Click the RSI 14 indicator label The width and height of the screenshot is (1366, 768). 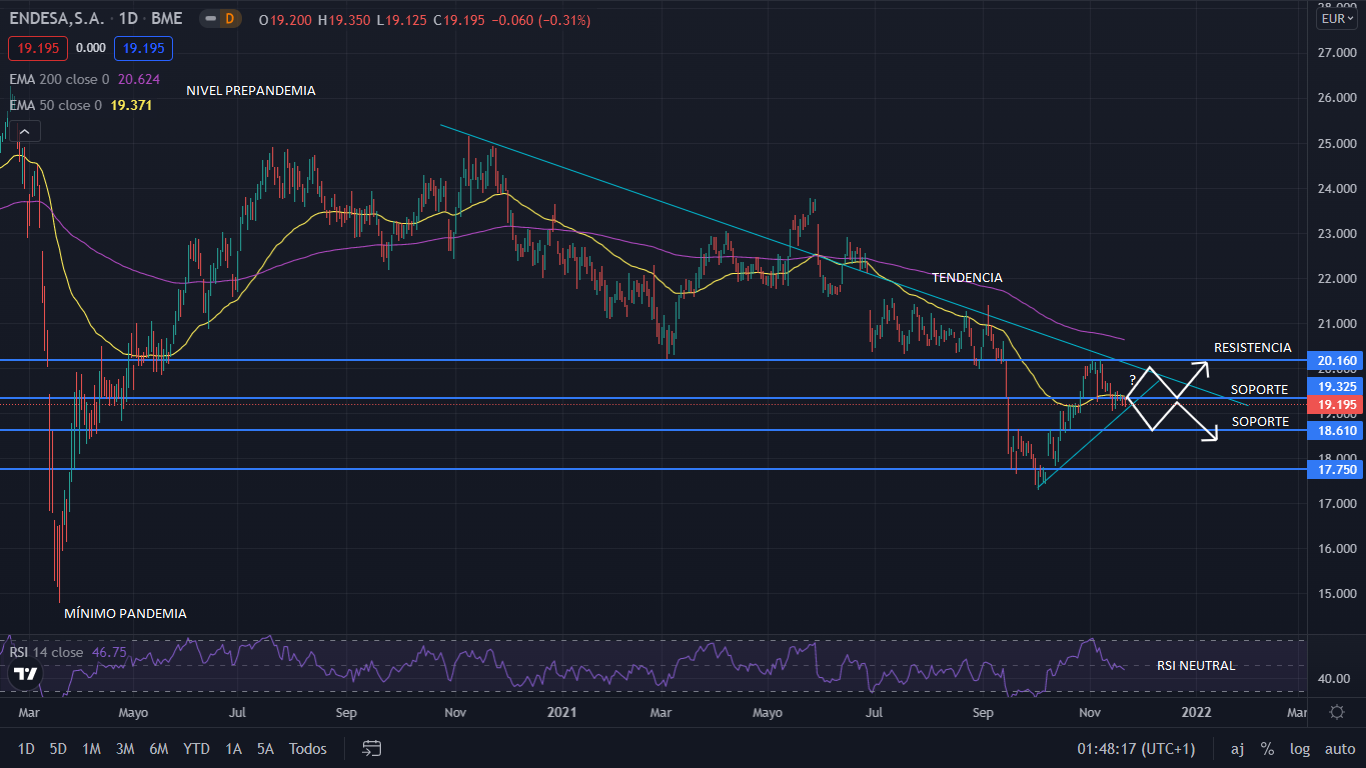tap(46, 652)
